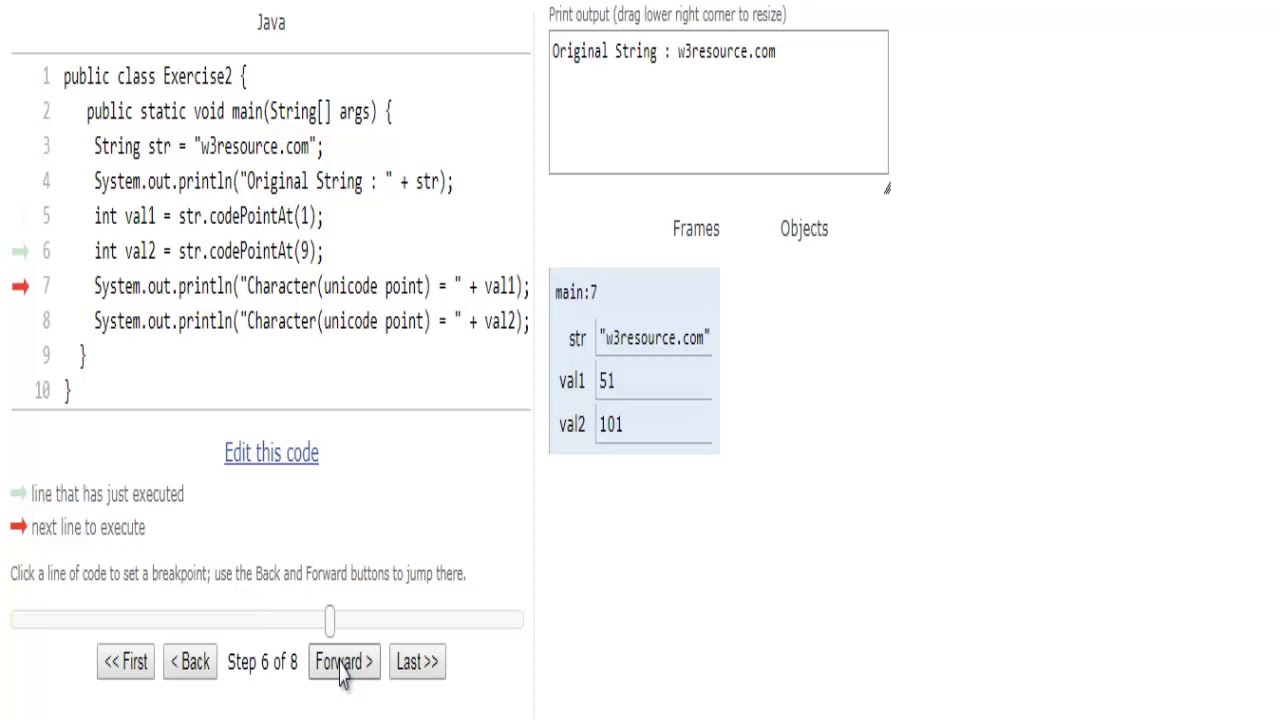This screenshot has height=720, width=1280.
Task: Click inside the print output text box
Action: point(718,110)
